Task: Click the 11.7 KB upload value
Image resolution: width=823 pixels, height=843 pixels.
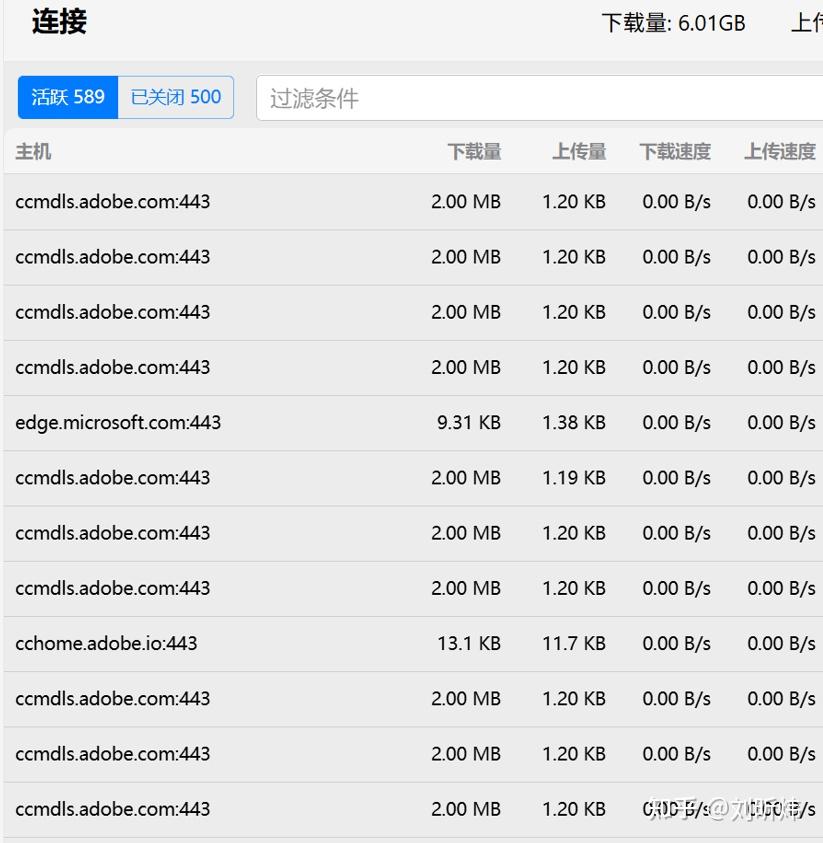Action: point(574,644)
